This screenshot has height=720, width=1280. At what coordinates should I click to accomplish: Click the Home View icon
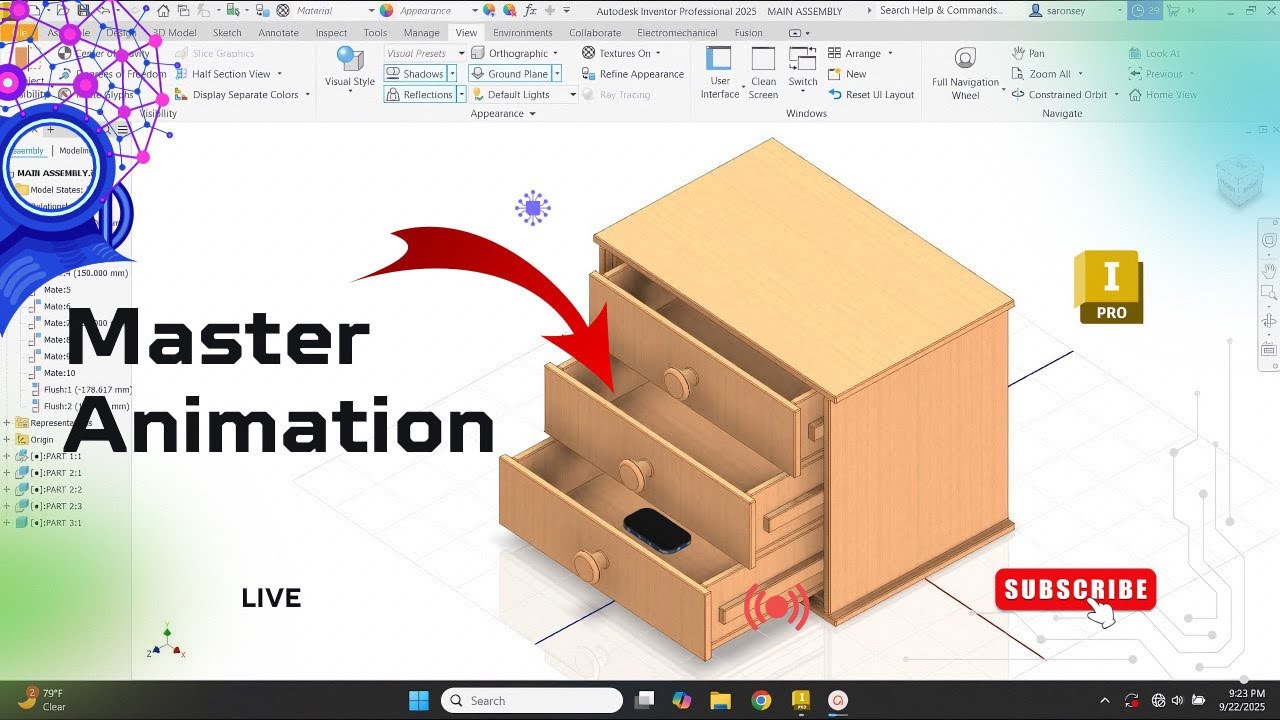(x=1135, y=95)
